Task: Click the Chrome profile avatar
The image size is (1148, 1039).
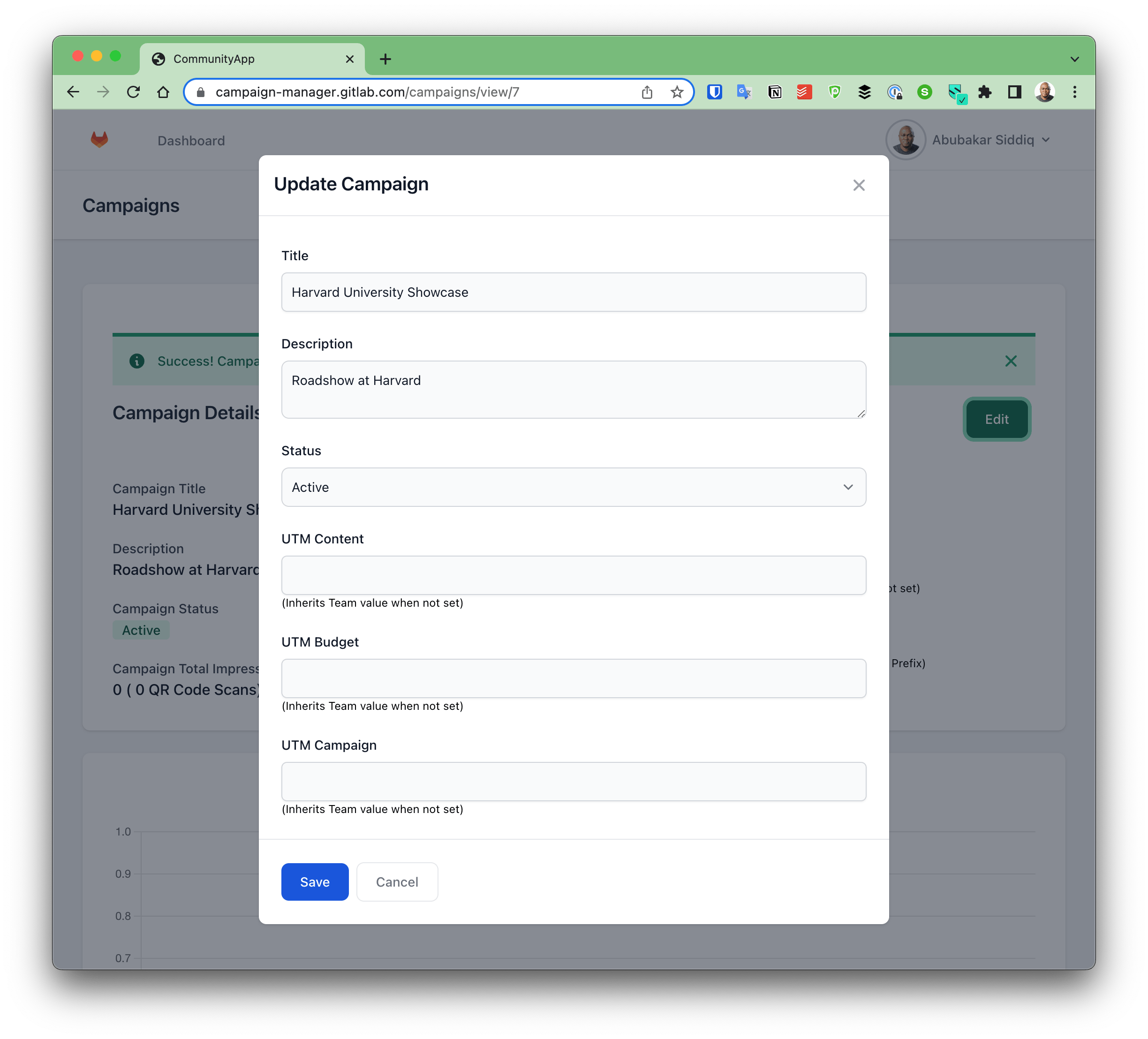Action: 1045,91
